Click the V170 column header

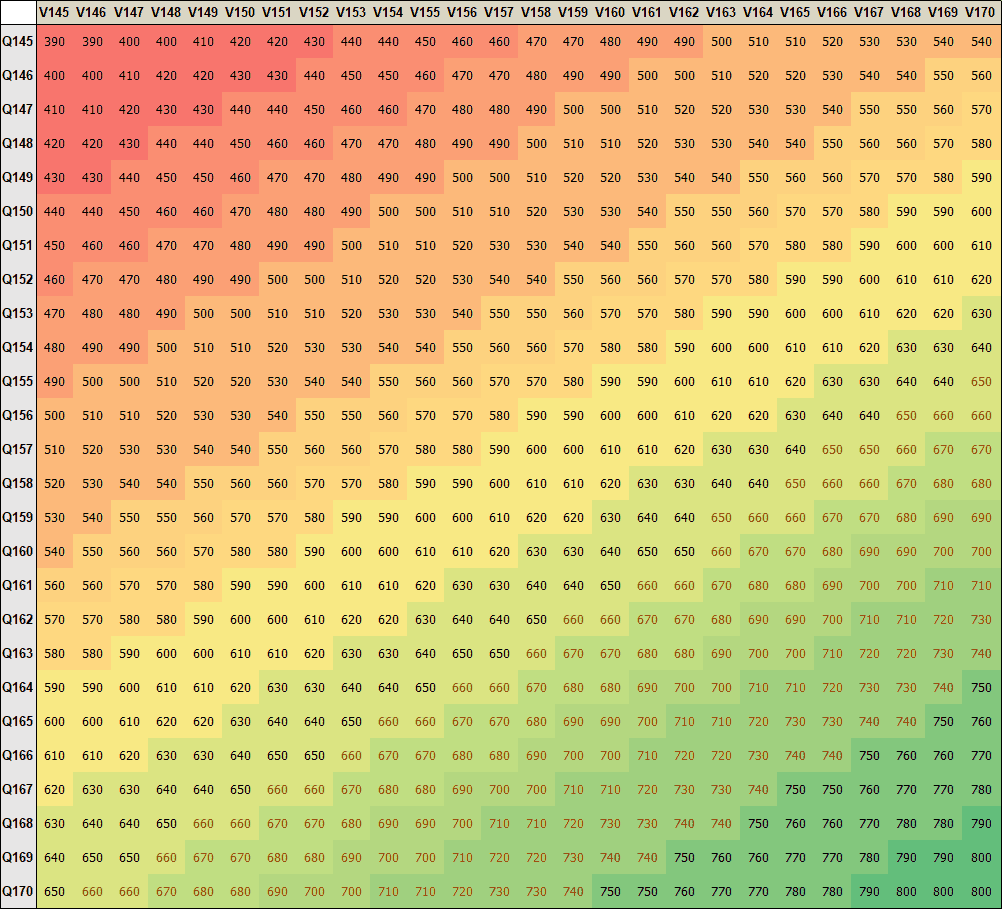(x=980, y=12)
